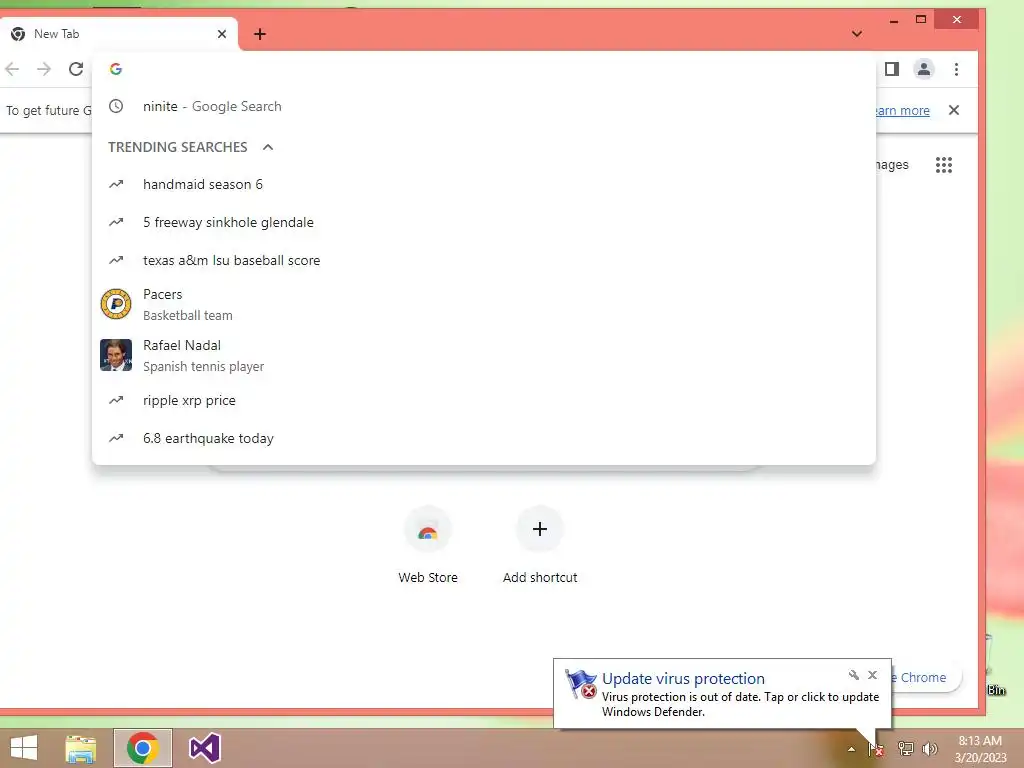Click the Add shortcut button

click(x=540, y=545)
